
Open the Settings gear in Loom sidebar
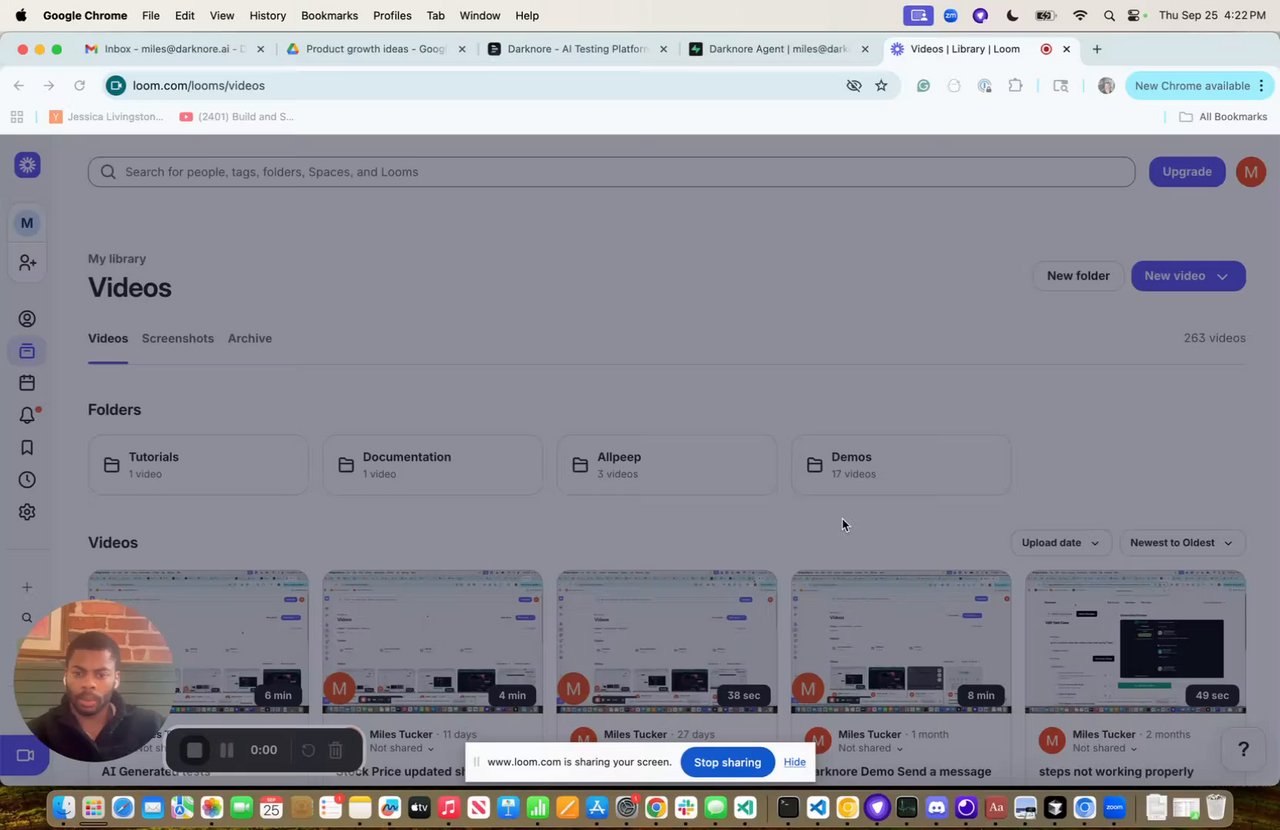coord(27,511)
